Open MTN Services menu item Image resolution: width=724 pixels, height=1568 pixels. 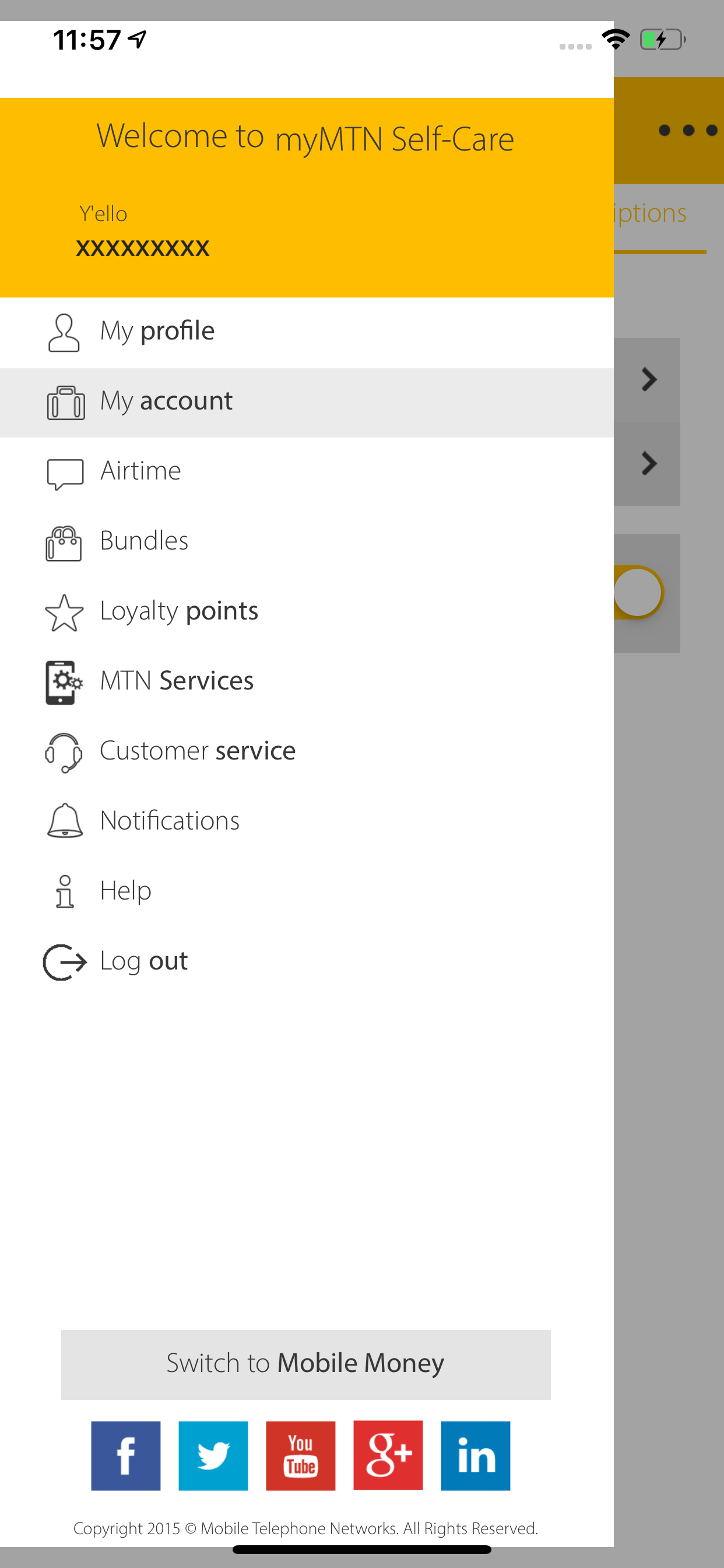307,682
